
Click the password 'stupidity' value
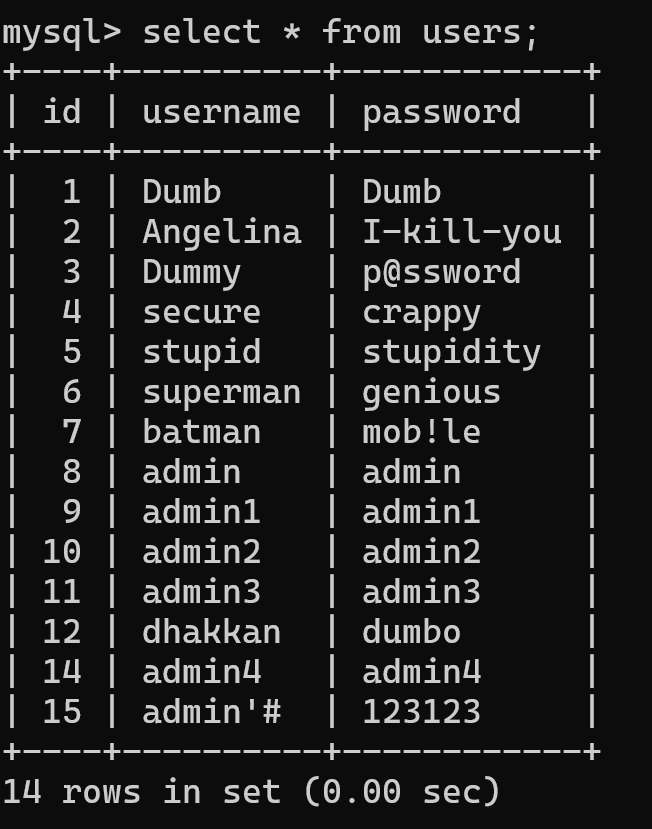pos(452,353)
